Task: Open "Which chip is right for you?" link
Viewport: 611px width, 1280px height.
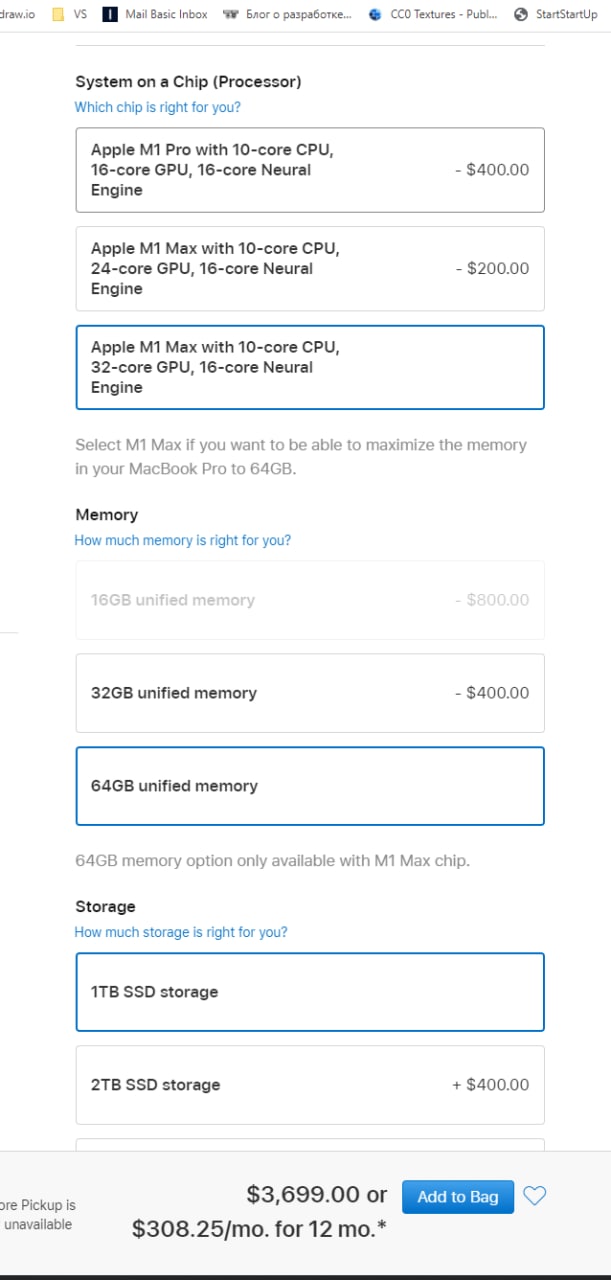Action: (x=158, y=107)
